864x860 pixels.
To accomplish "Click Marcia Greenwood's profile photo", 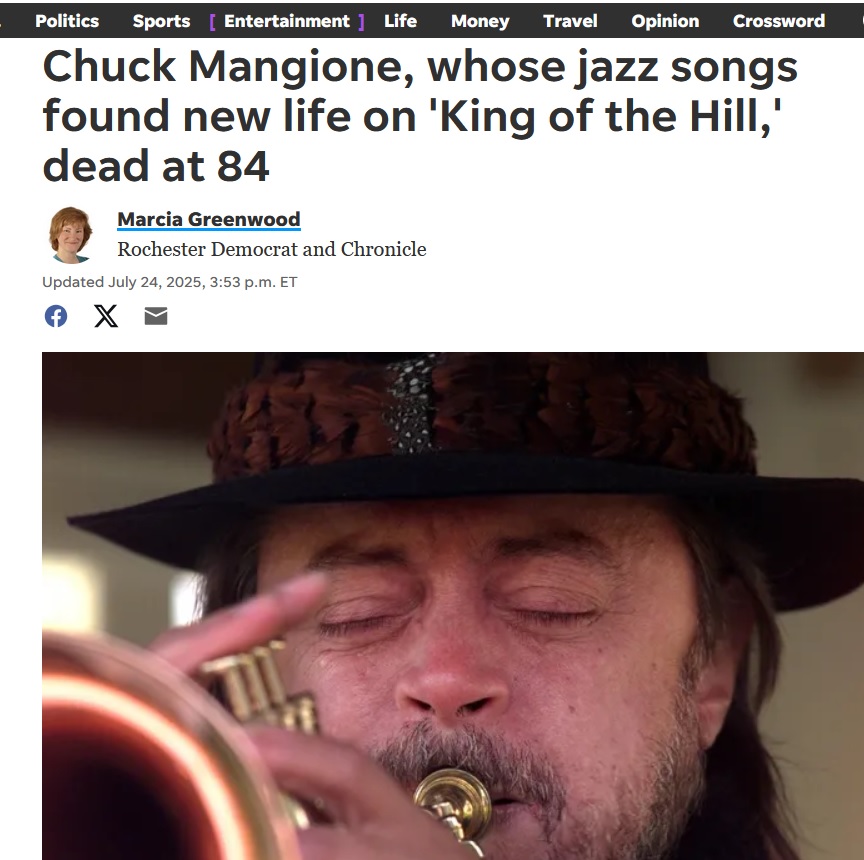I will [71, 235].
